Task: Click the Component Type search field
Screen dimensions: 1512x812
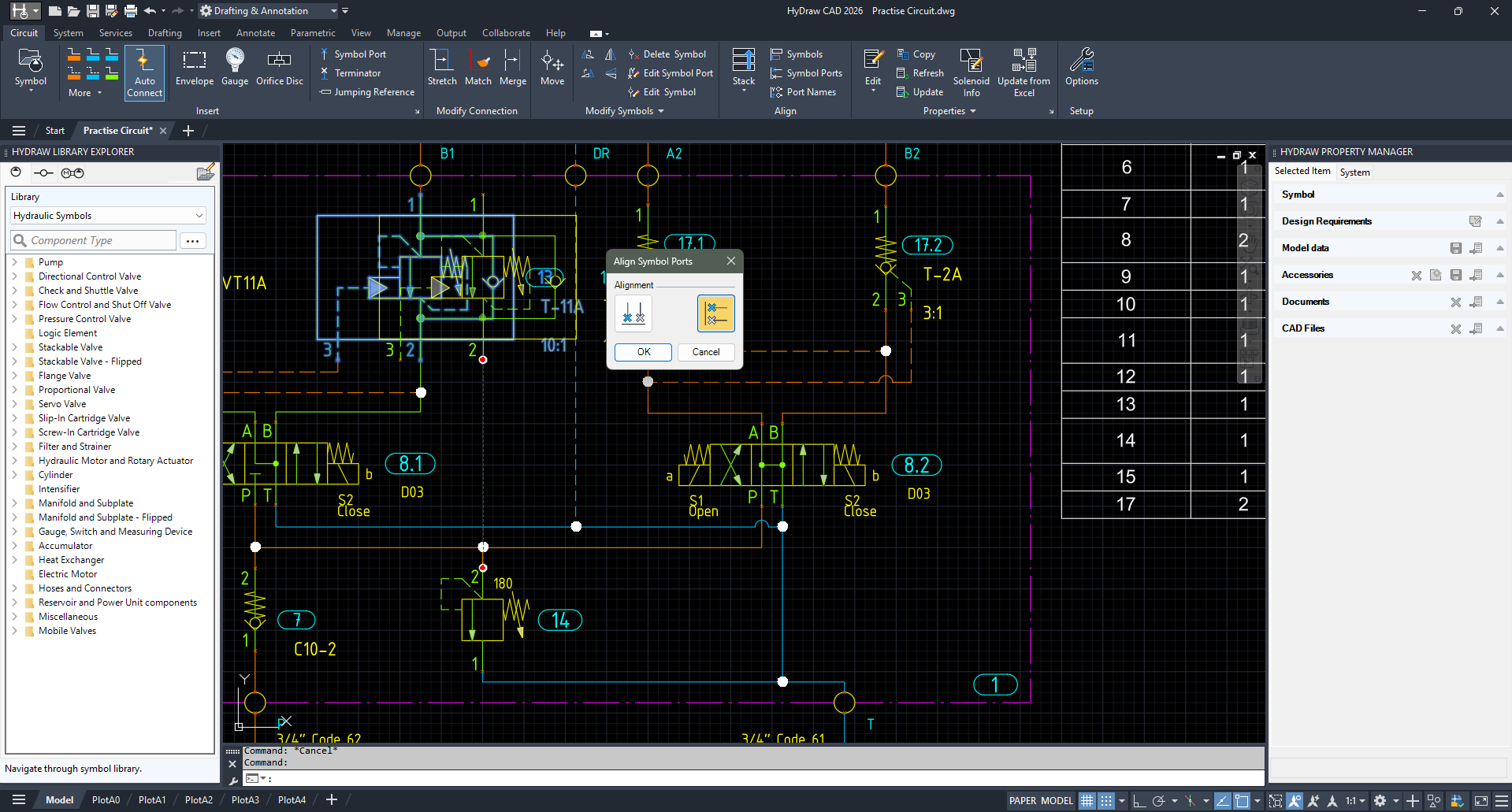Action: [95, 240]
